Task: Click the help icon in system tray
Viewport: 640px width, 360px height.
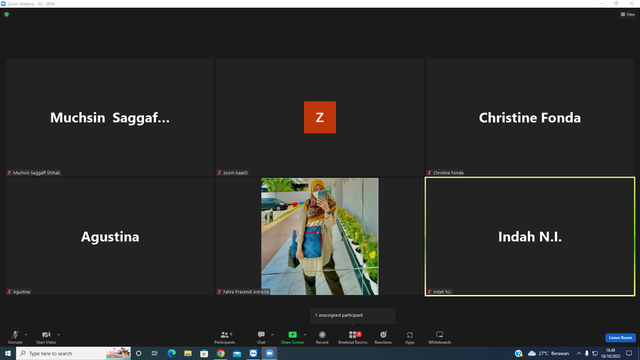Action: [518, 353]
